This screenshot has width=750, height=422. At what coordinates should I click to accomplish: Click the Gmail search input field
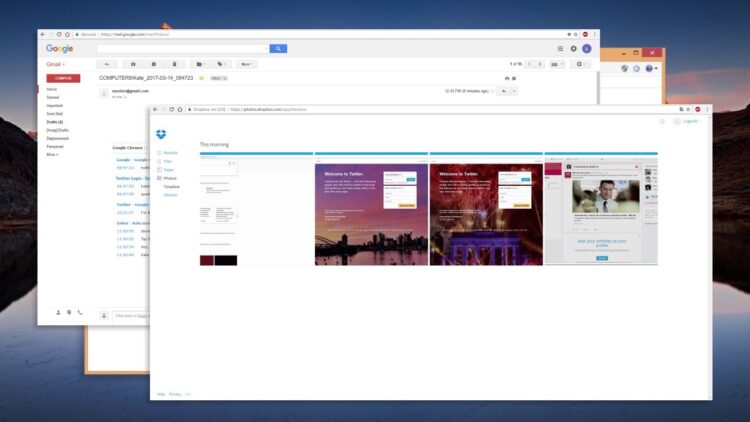(183, 48)
